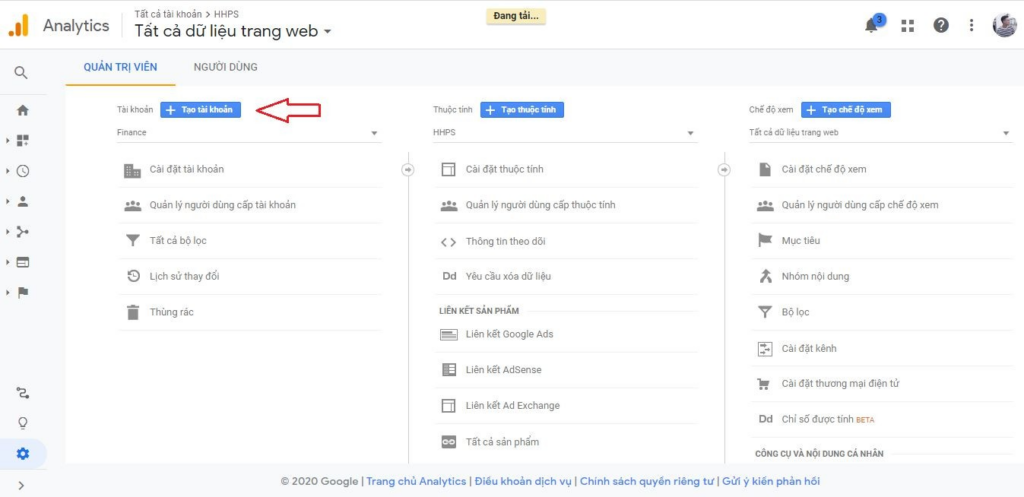Open the Audience person icon in sidebar

22,201
